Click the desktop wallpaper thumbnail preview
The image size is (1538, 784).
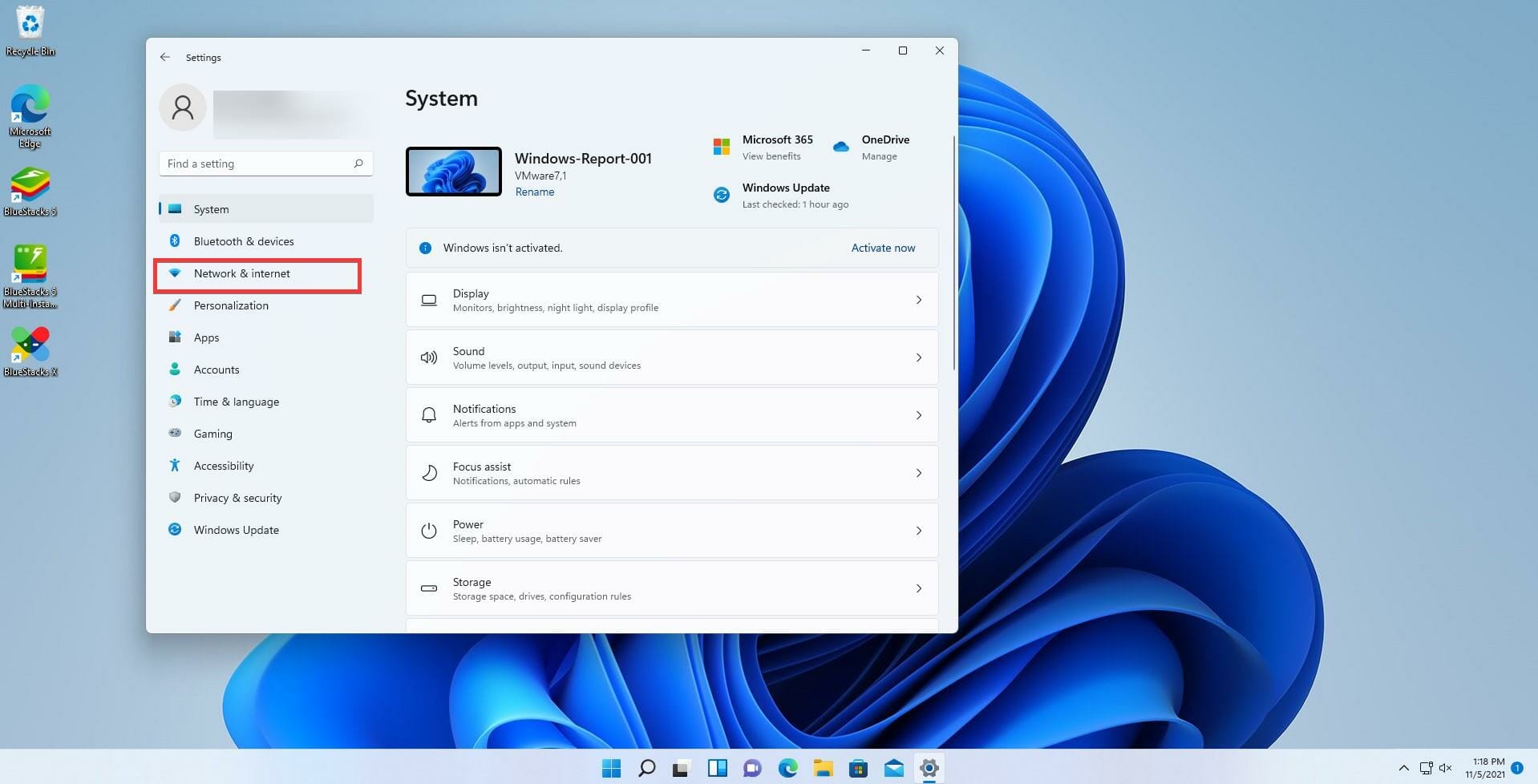click(x=454, y=172)
